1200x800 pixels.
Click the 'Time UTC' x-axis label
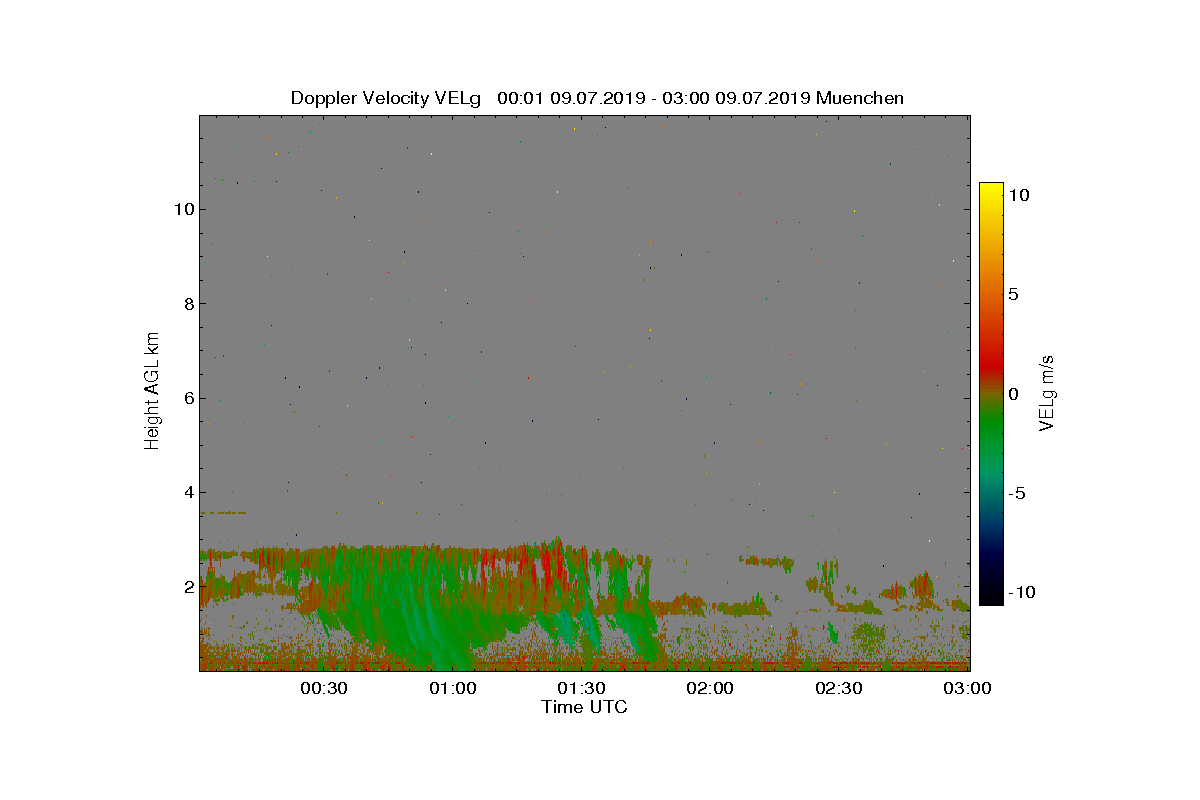click(585, 707)
